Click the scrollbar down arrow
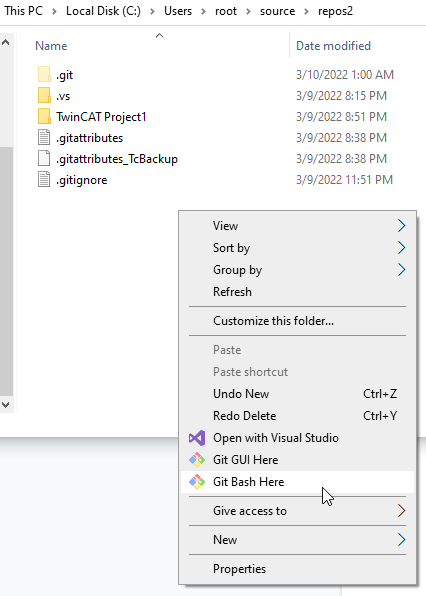426x596 pixels. point(6,405)
